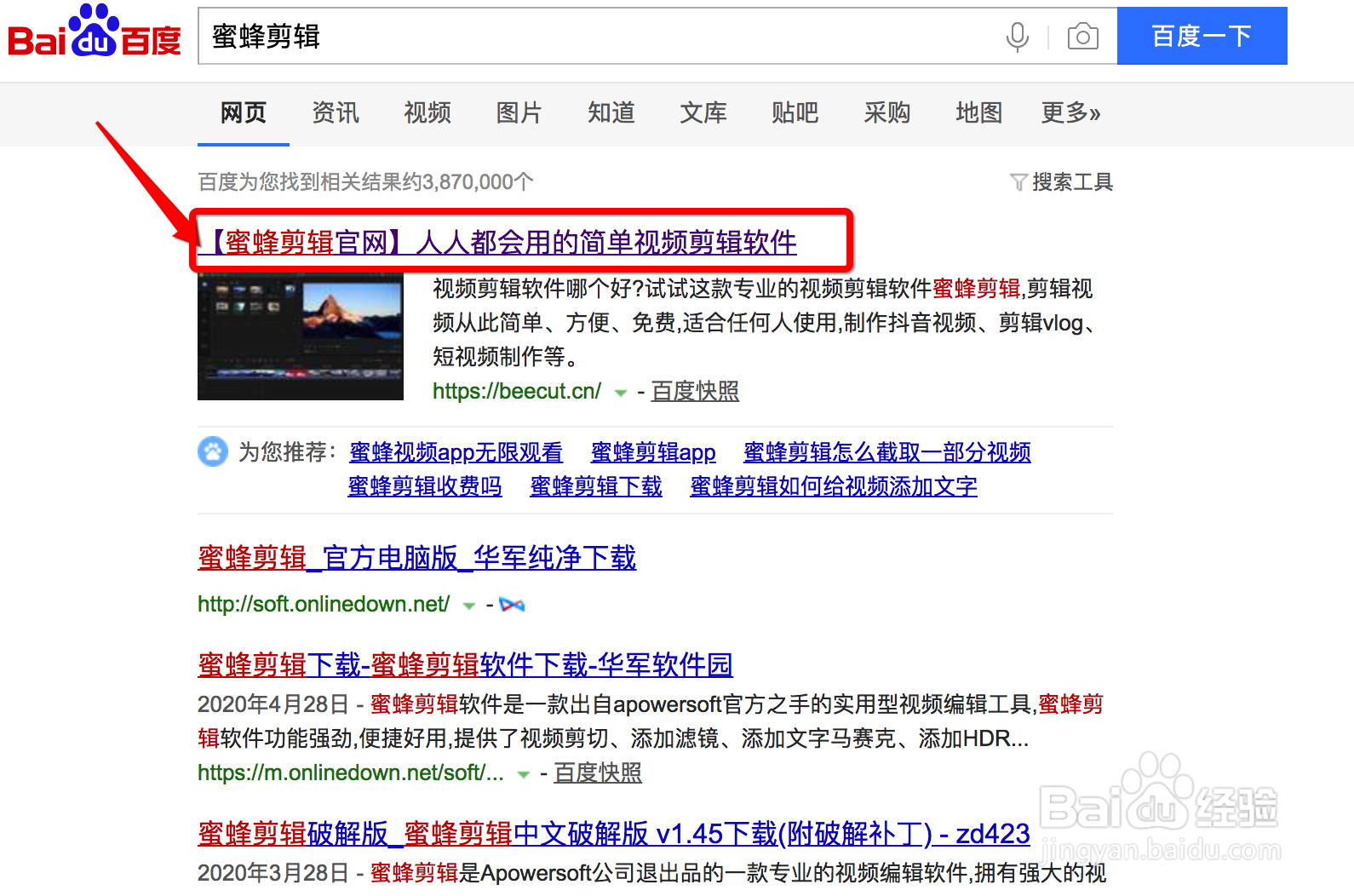Expand dropdown arrow beside m.onlinedown.net URL
1354x896 pixels.
tap(524, 774)
